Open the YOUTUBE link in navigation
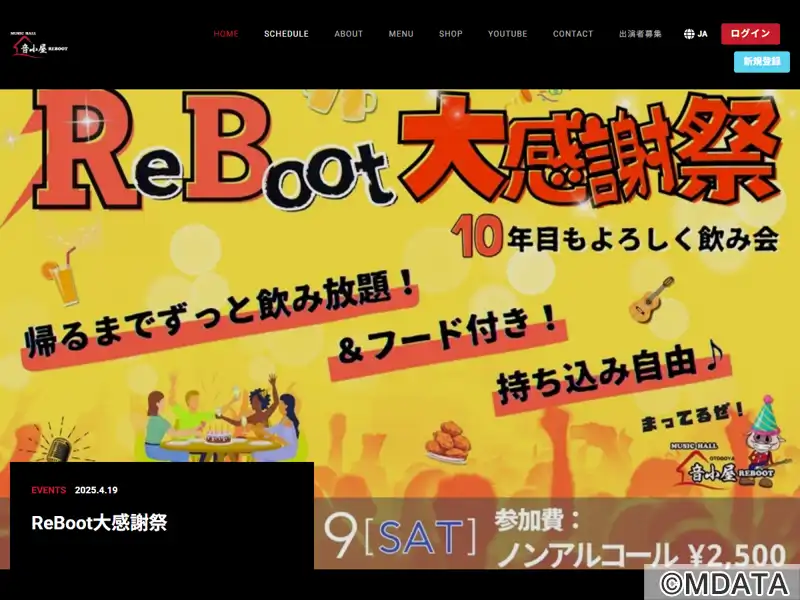800x600 pixels. (508, 34)
